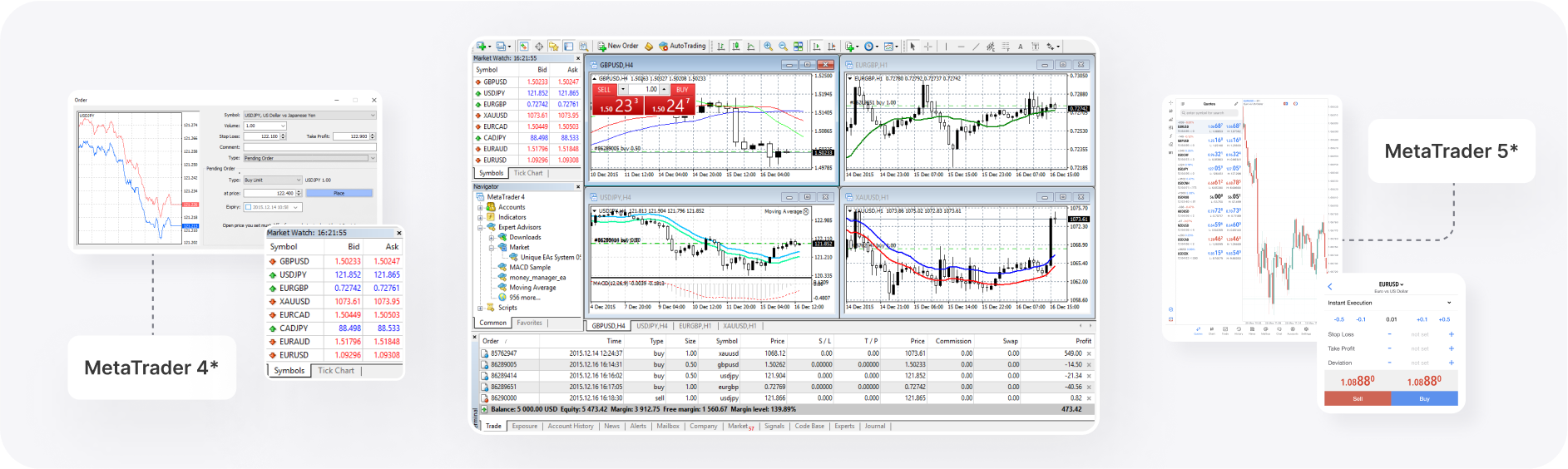This screenshot has width=1568, height=469.
Task: Select EURGBP row in main terminal Market Watch
Action: pos(527,104)
